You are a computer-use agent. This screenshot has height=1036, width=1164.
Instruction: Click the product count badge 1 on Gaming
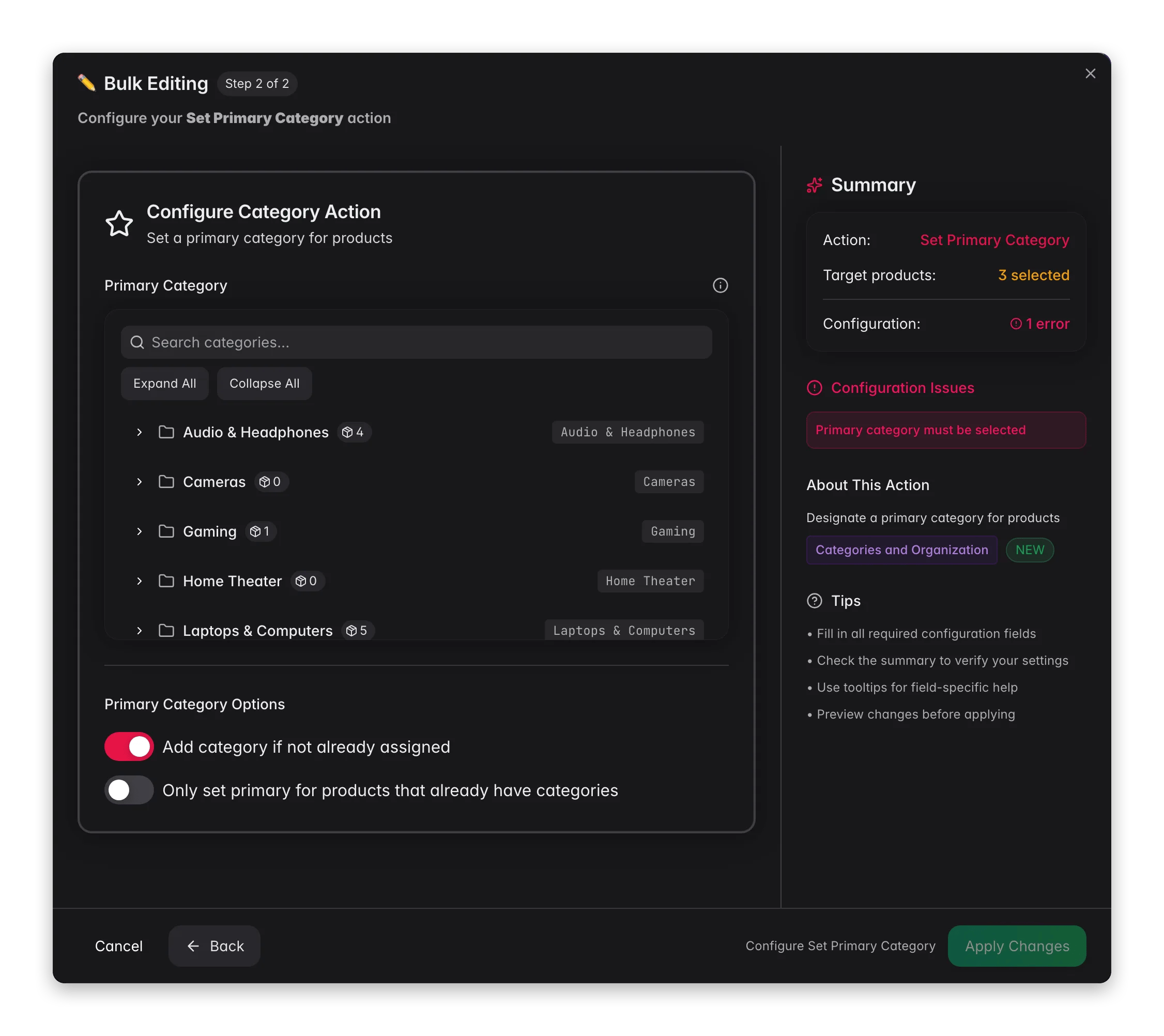click(x=261, y=531)
